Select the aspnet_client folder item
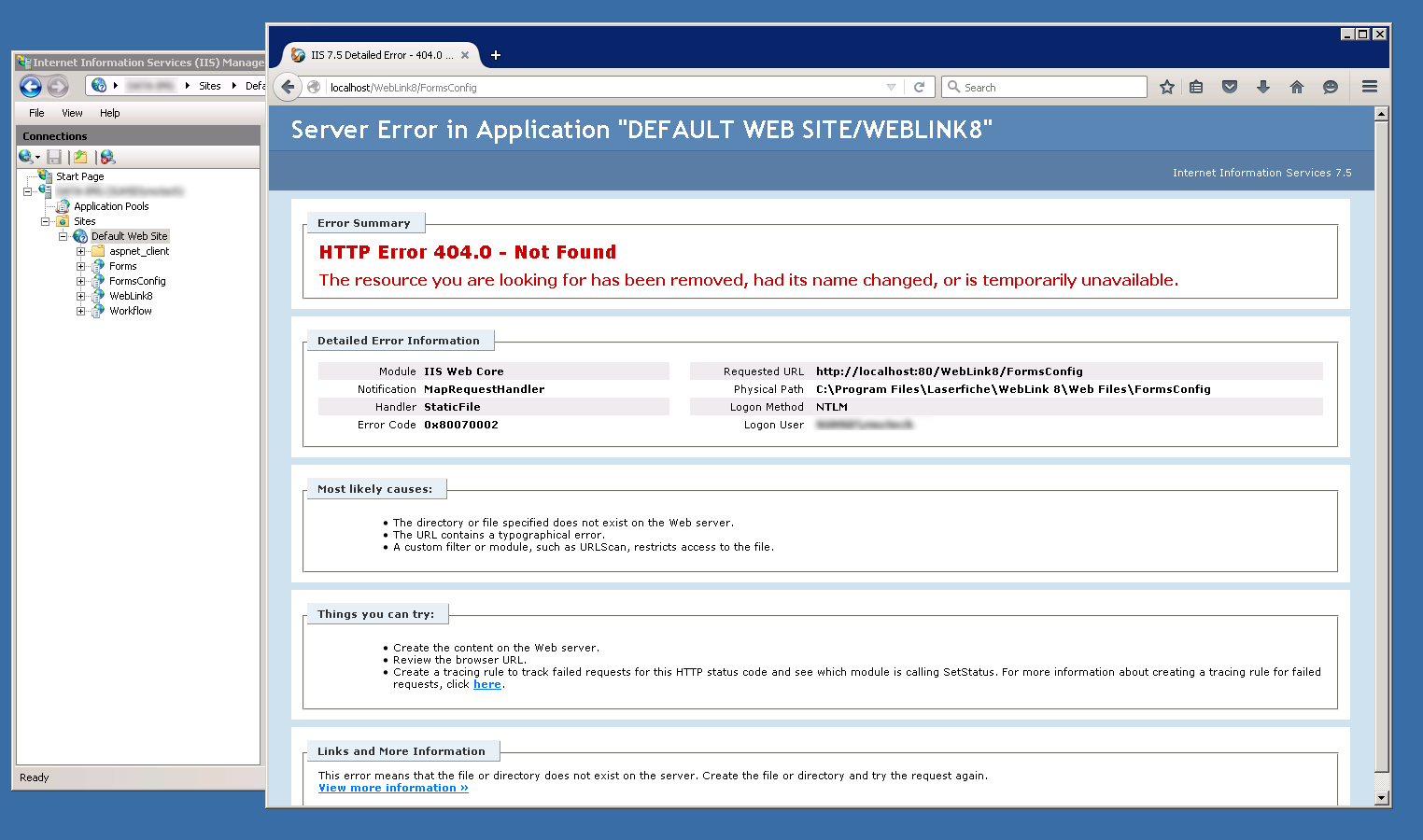1423x840 pixels. 139,251
